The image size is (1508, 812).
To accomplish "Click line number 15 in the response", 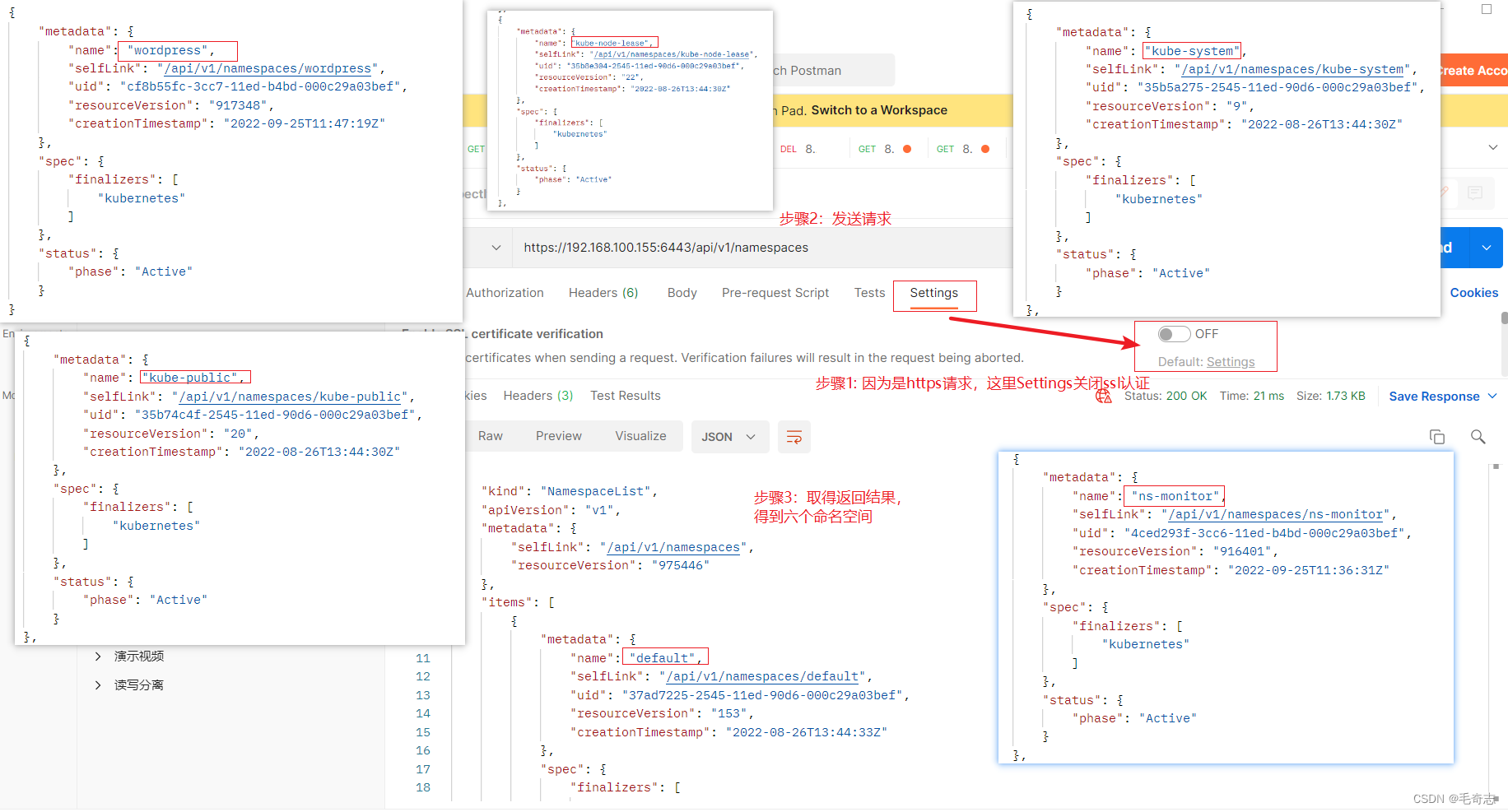I will tap(422, 732).
